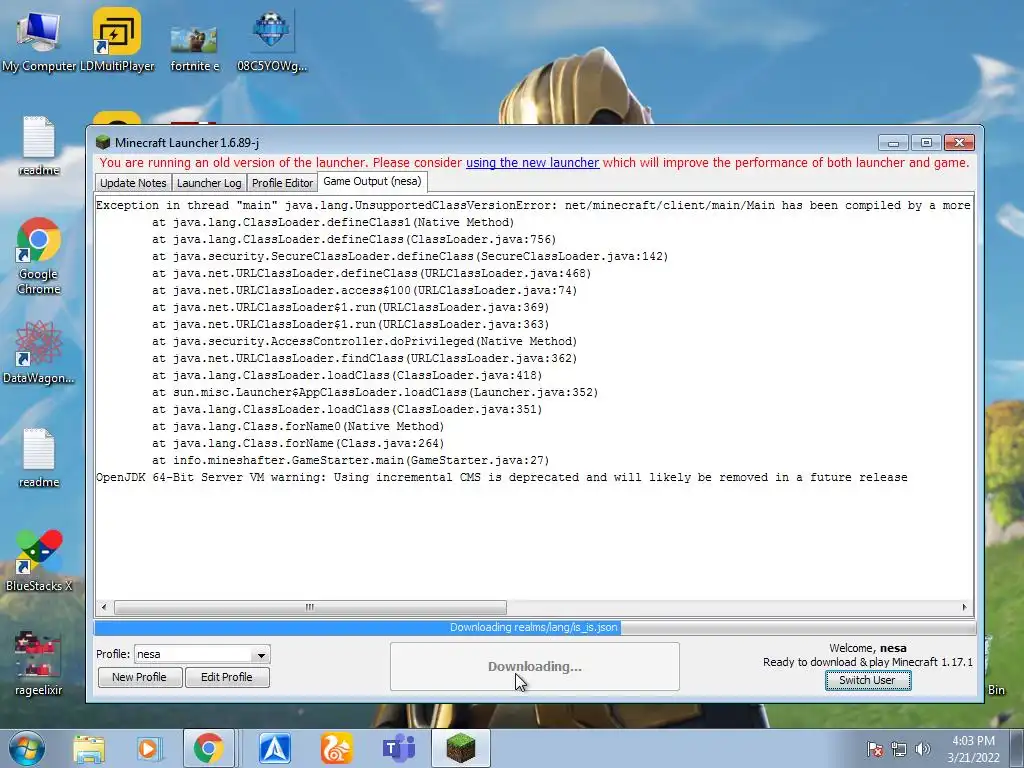Select the 08C5YOWg desktop icon
The image size is (1024, 768).
tap(272, 39)
